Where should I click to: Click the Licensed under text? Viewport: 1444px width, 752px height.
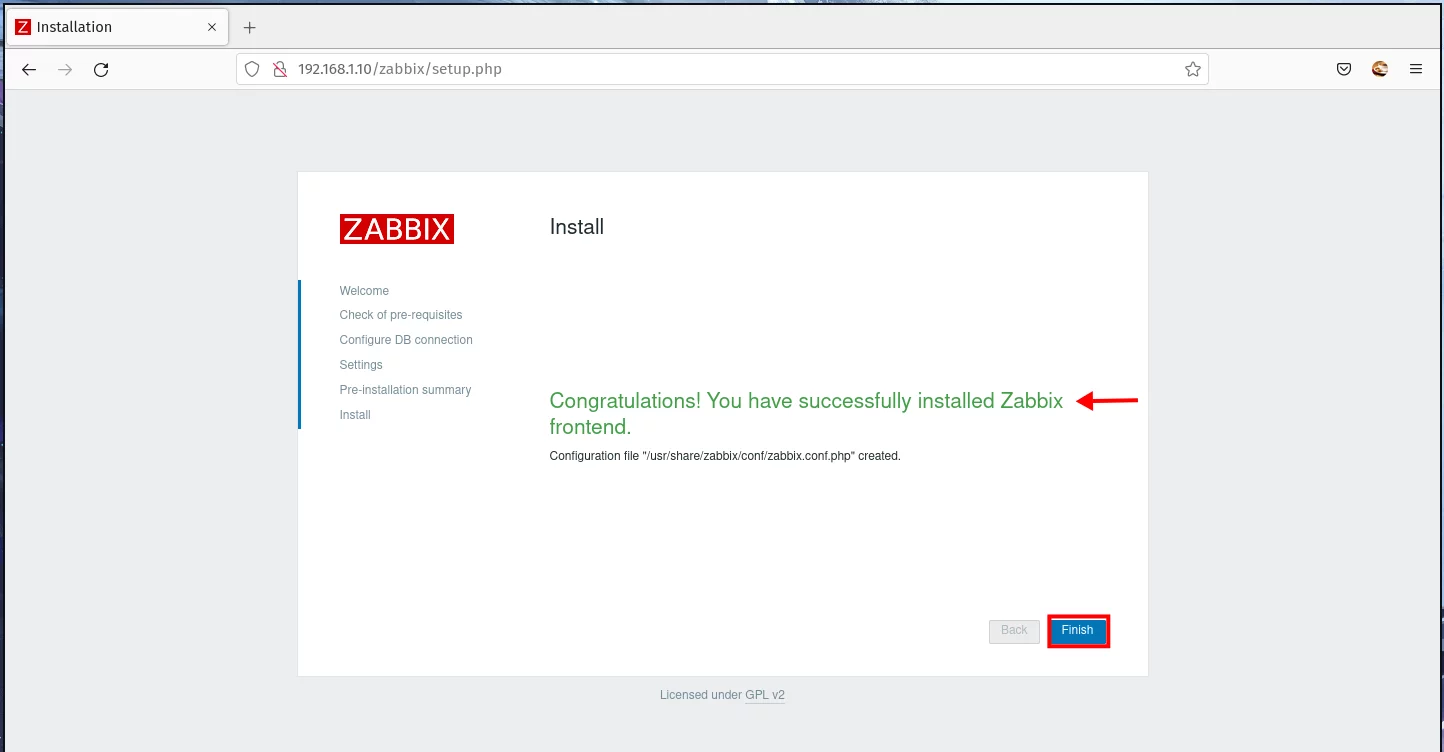click(x=700, y=695)
